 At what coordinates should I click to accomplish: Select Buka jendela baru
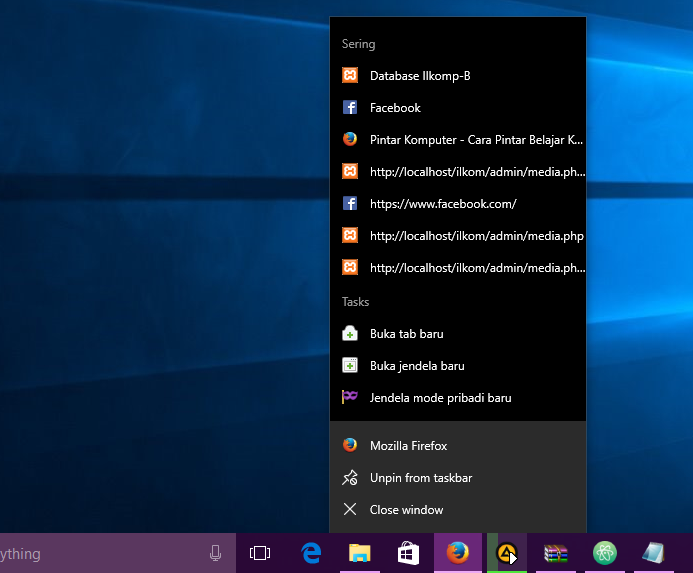(417, 366)
